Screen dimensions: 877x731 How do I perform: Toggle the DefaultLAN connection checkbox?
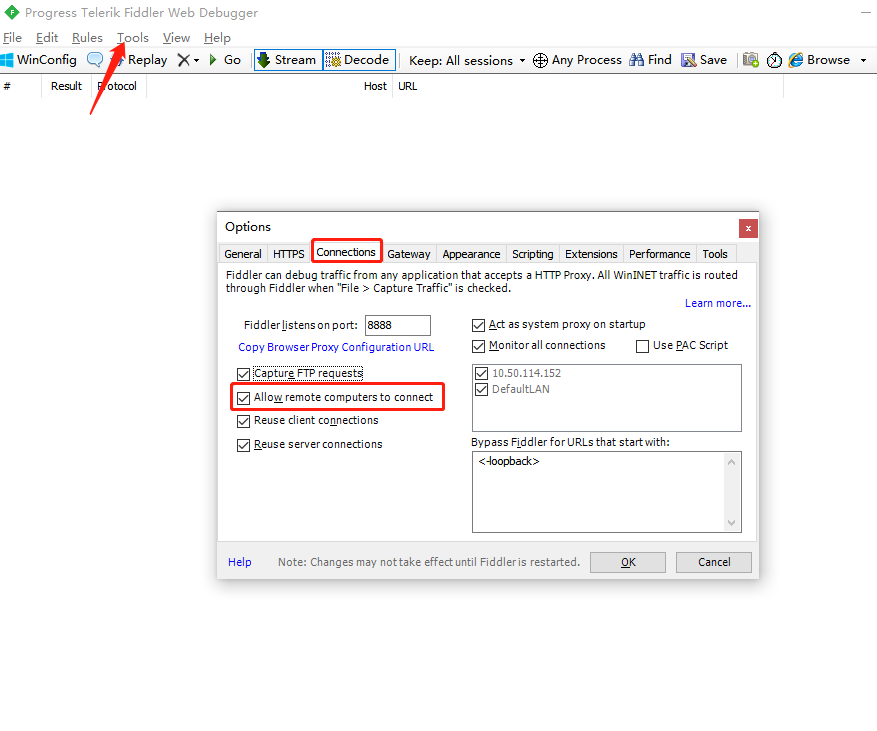[x=482, y=389]
